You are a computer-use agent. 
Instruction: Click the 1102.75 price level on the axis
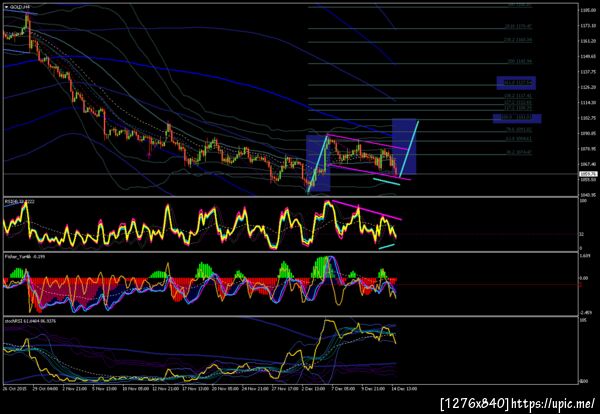[x=587, y=118]
